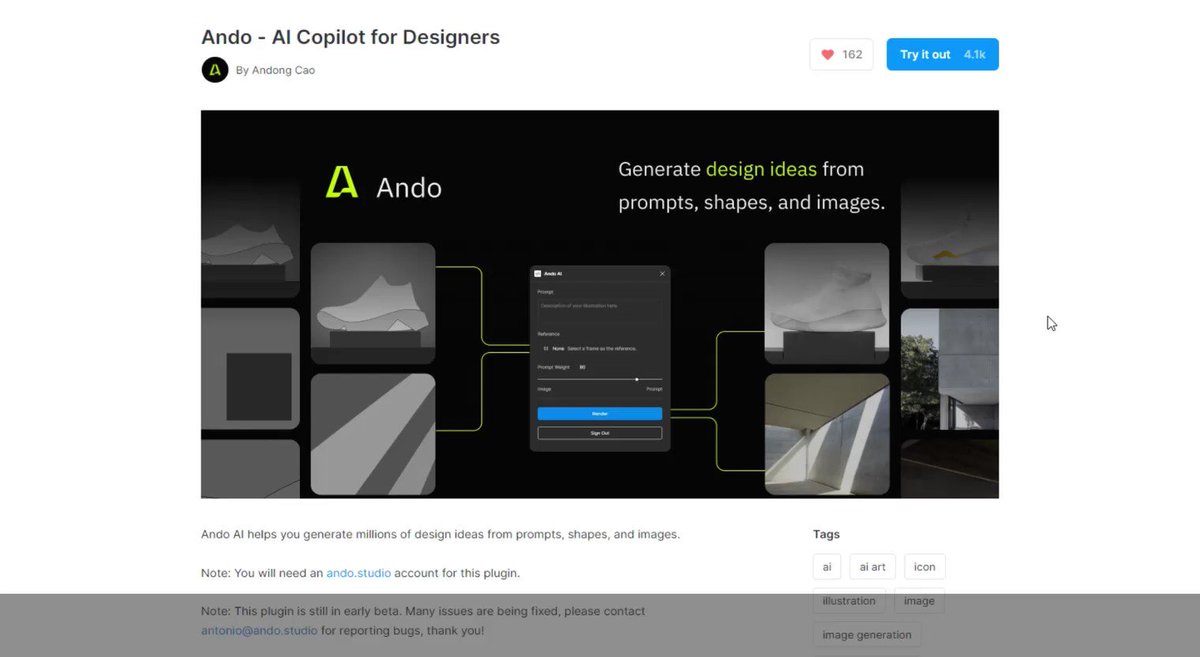This screenshot has height=657, width=1200.
Task: Select the 'ai art' tag
Action: pos(872,567)
